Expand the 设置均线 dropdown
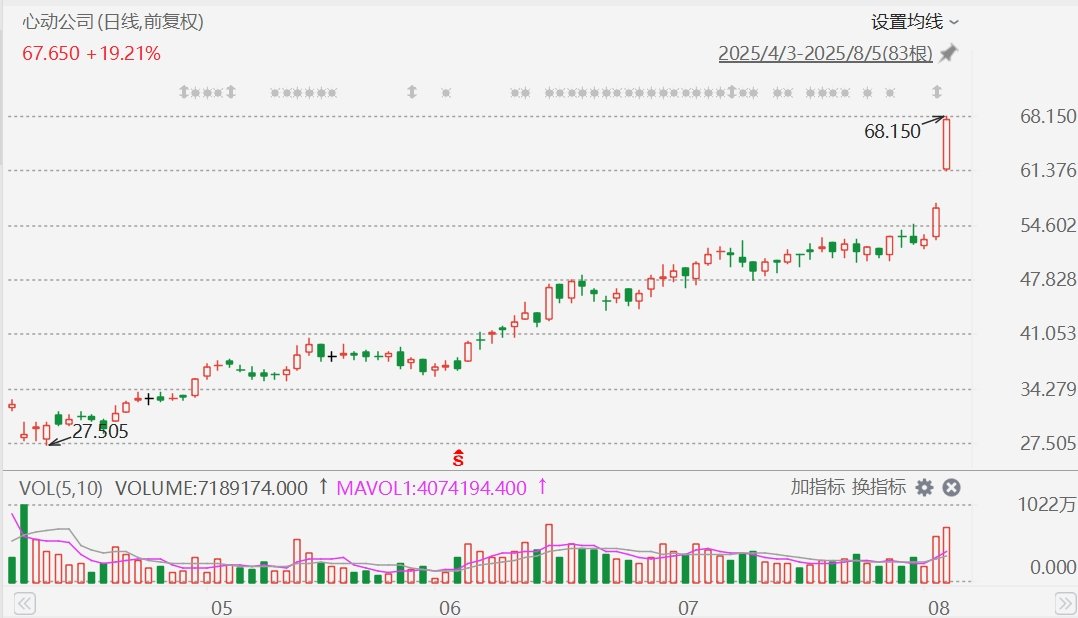Viewport: 1078px width, 618px height. pyautogui.click(x=914, y=22)
